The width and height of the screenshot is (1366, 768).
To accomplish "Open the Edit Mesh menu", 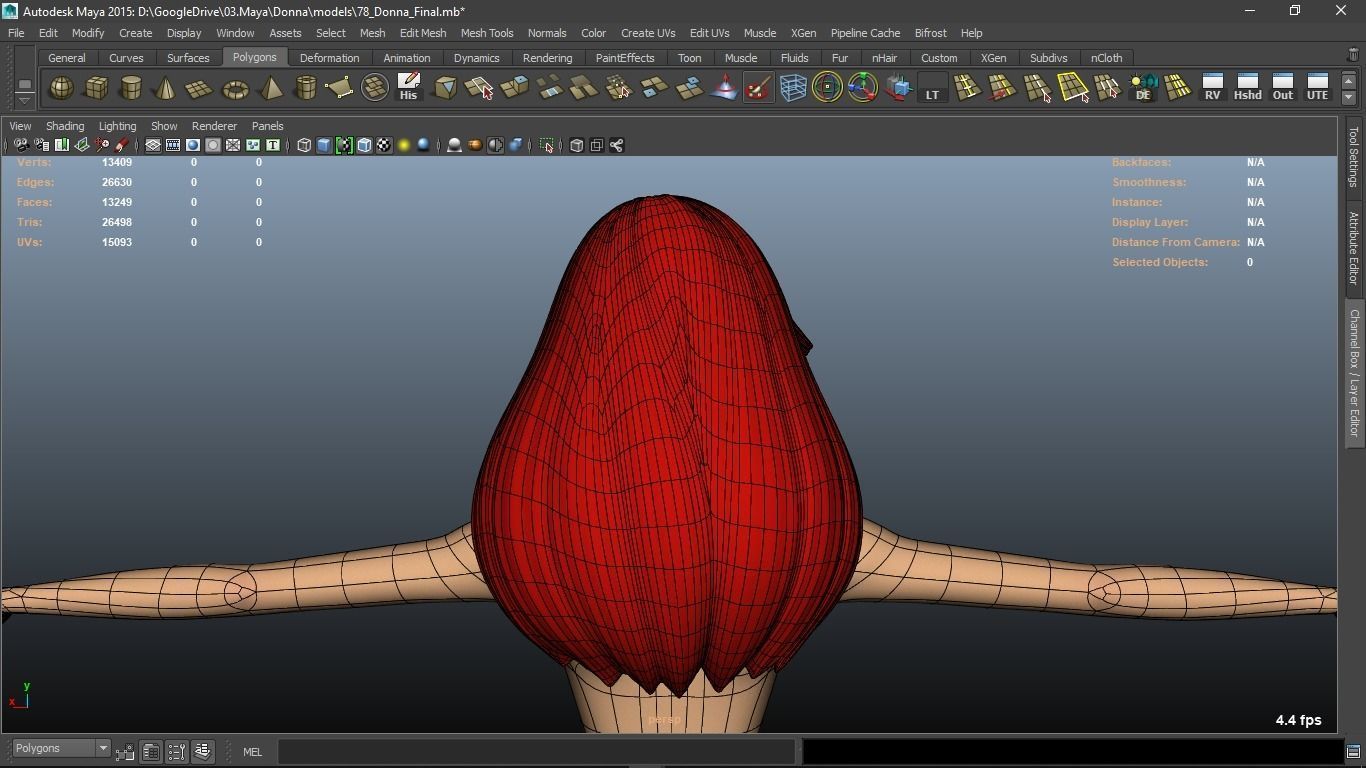I will pyautogui.click(x=423, y=33).
